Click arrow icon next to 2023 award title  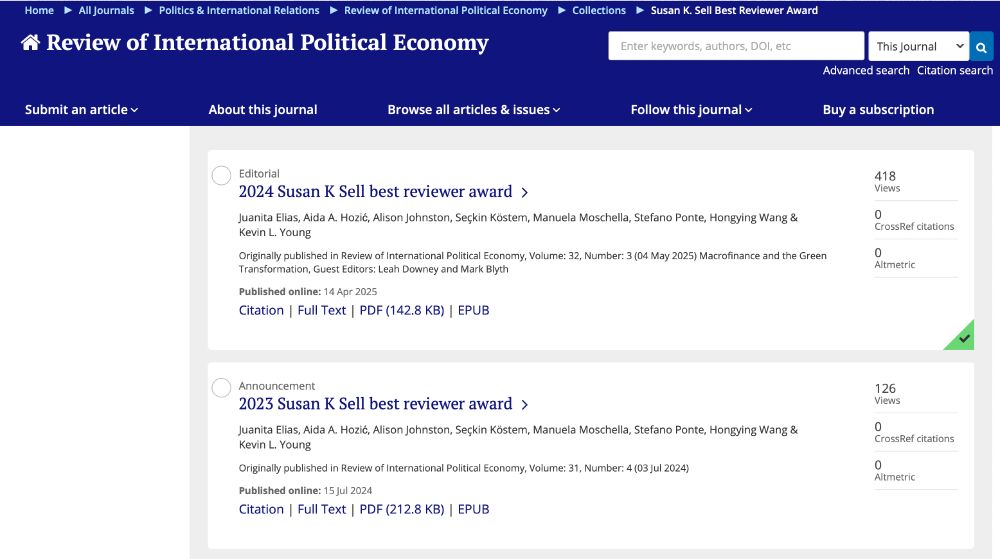525,404
